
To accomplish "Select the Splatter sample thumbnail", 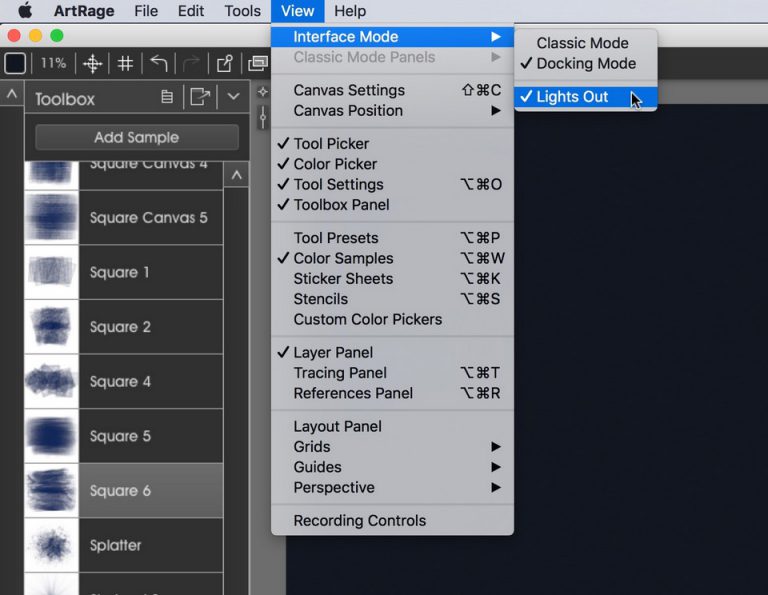I will (51, 545).
